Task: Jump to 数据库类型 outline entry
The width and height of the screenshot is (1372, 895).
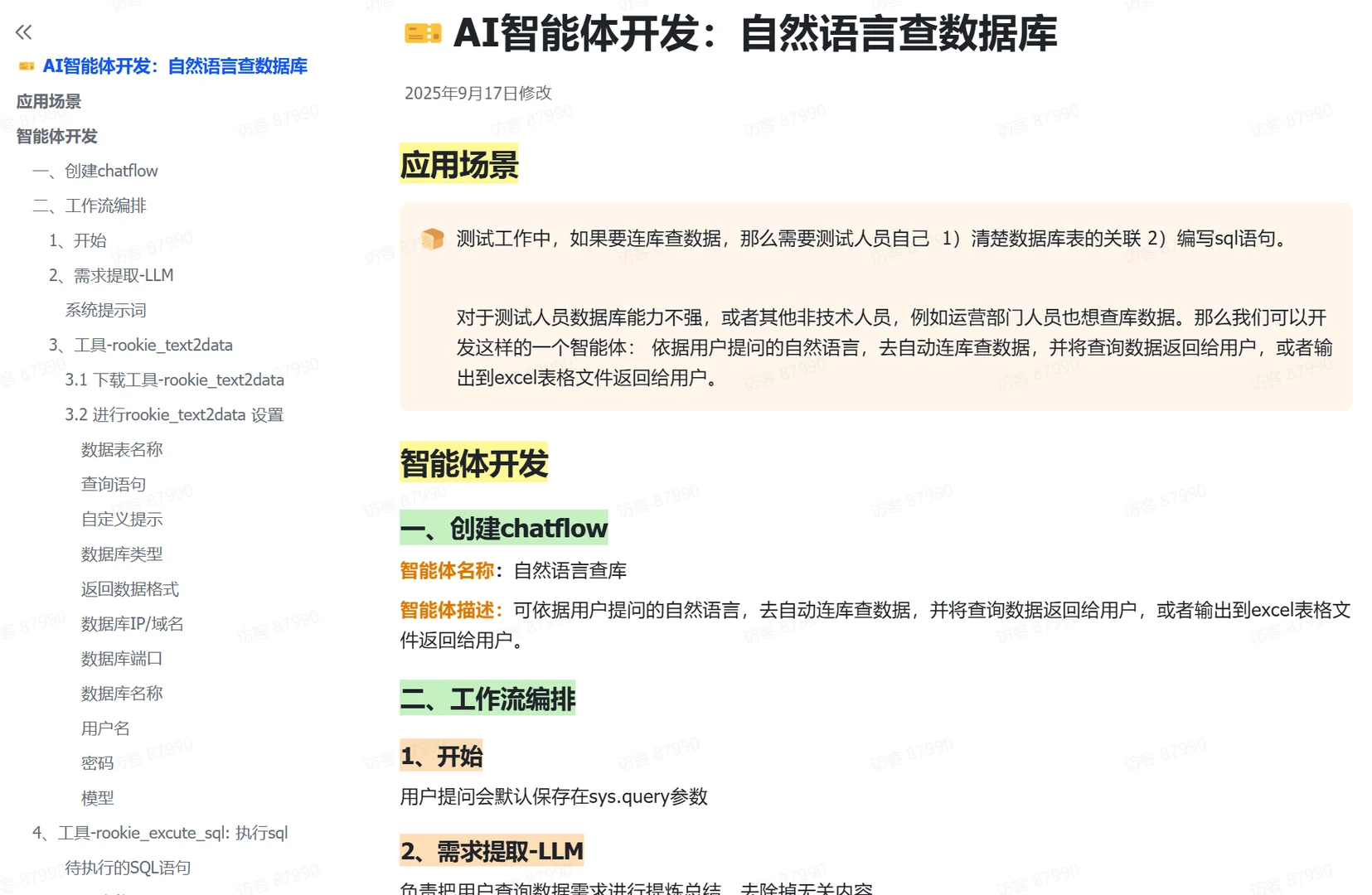Action: tap(122, 554)
